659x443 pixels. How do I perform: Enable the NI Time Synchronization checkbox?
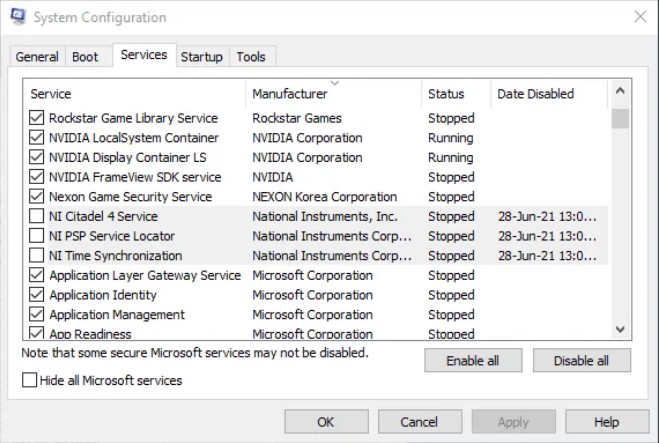tap(37, 256)
